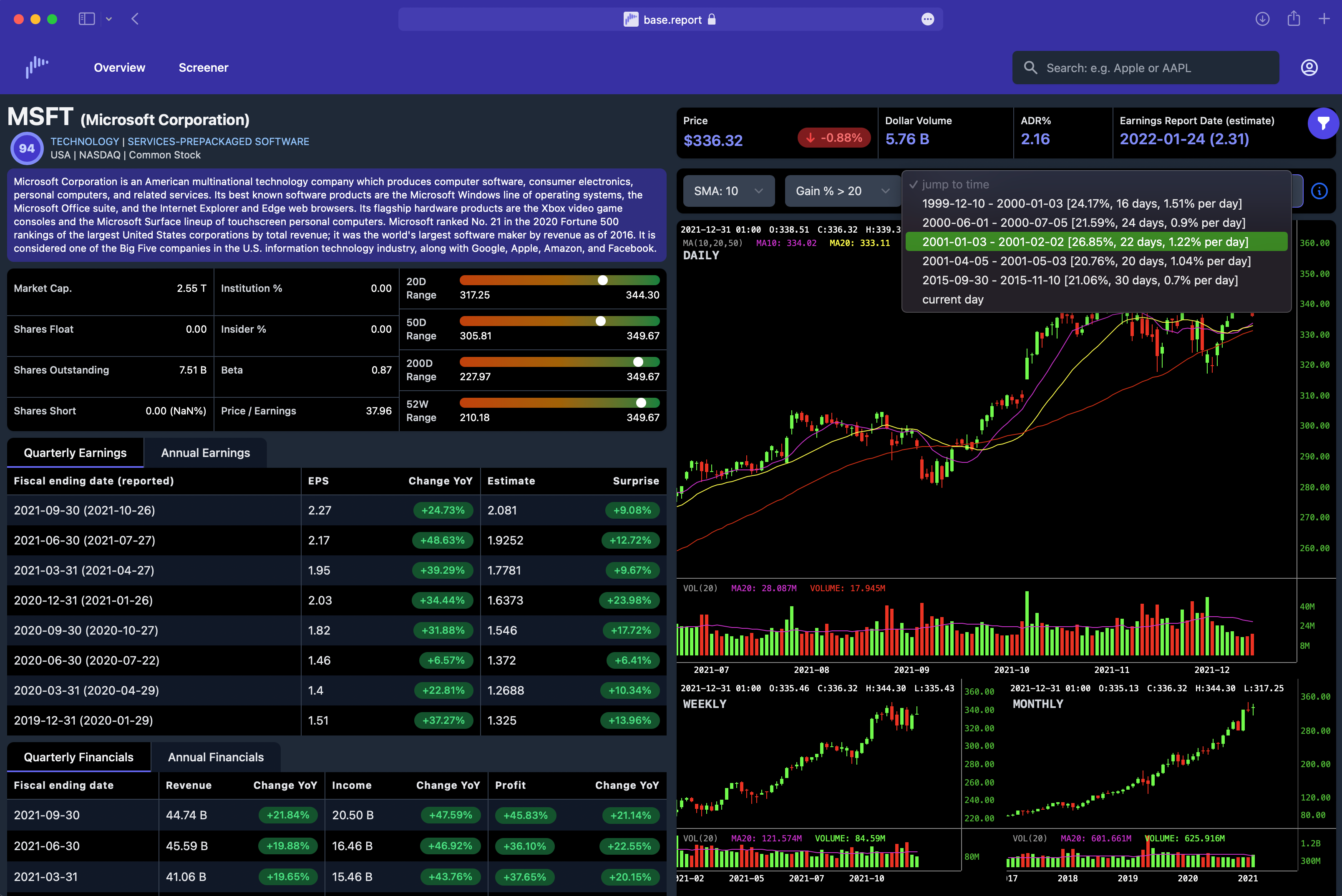Click the address bar more options button
The width and height of the screenshot is (1342, 896).
pyautogui.click(x=927, y=20)
